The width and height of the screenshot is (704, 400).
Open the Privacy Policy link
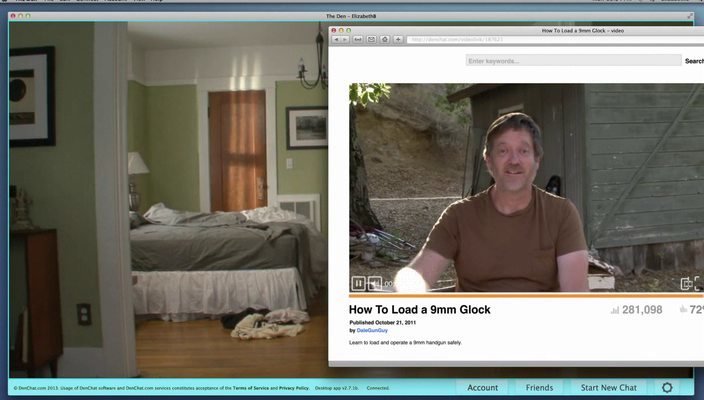point(293,387)
